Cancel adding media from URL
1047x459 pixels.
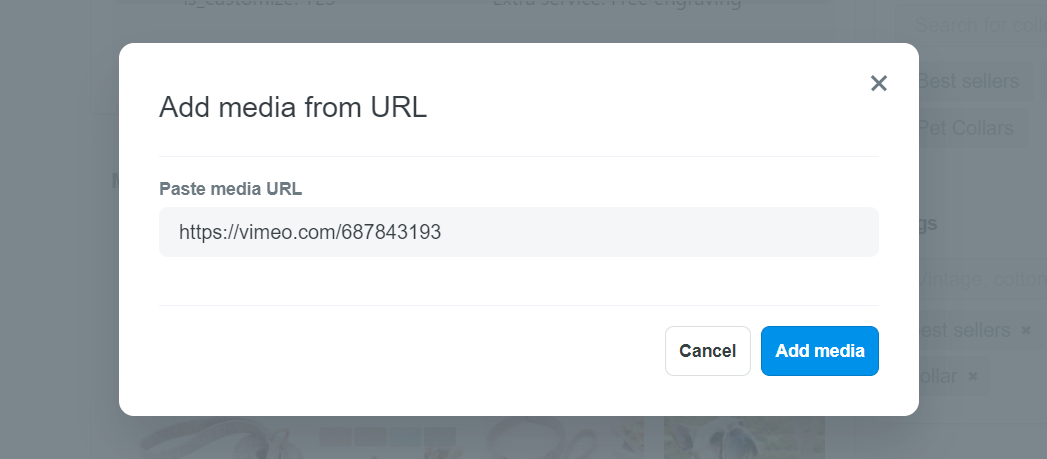[708, 351]
